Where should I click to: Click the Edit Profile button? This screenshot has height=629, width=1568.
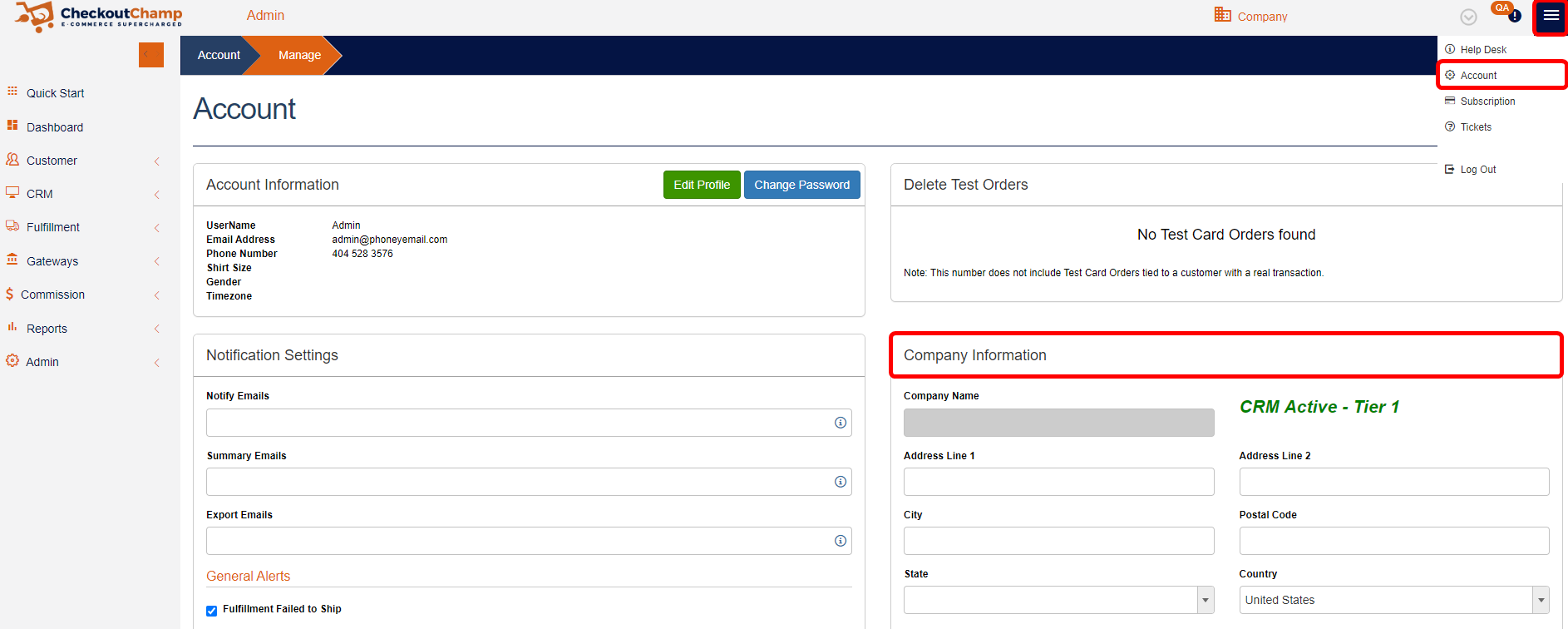pos(701,185)
